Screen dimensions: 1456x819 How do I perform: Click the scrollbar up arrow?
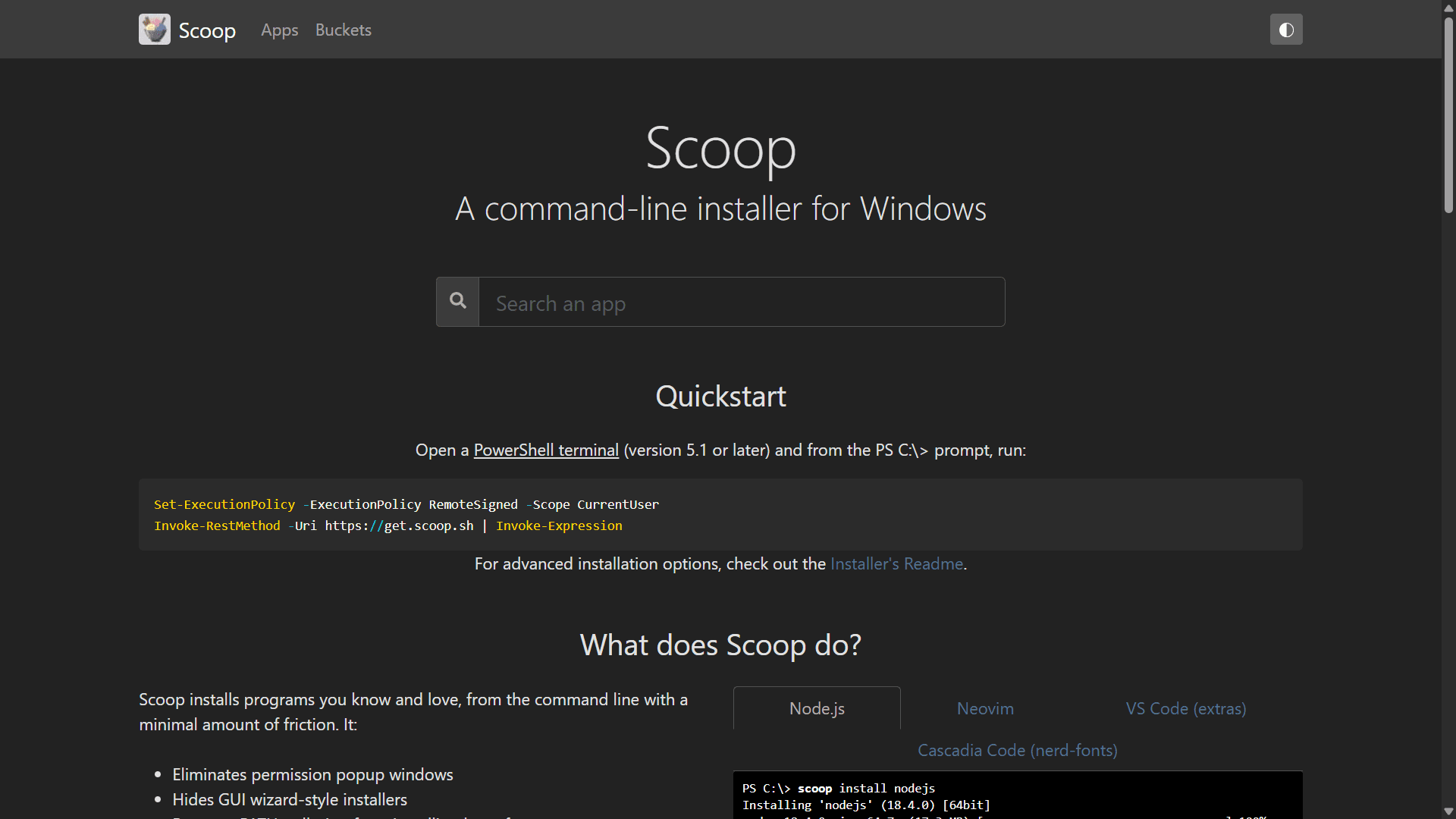1448,6
